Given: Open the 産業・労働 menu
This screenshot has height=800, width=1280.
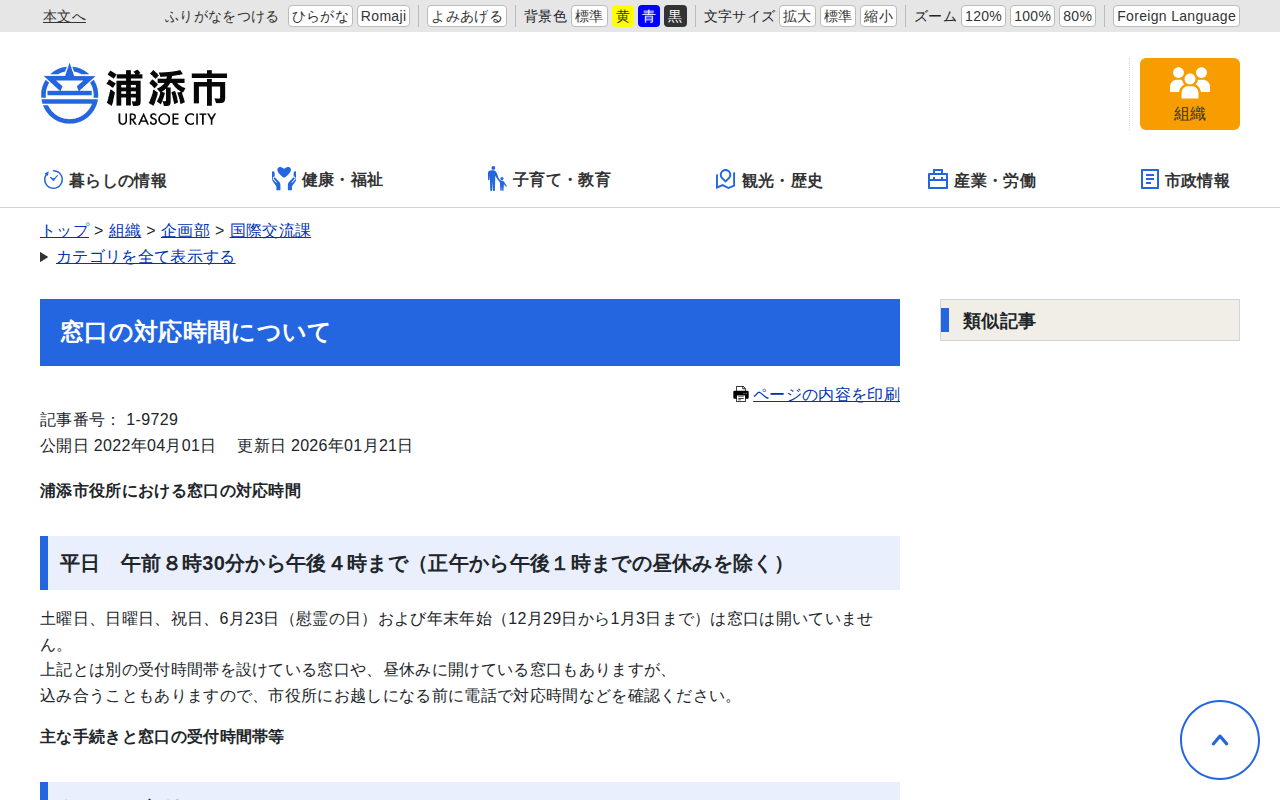Looking at the screenshot, I should [x=982, y=180].
